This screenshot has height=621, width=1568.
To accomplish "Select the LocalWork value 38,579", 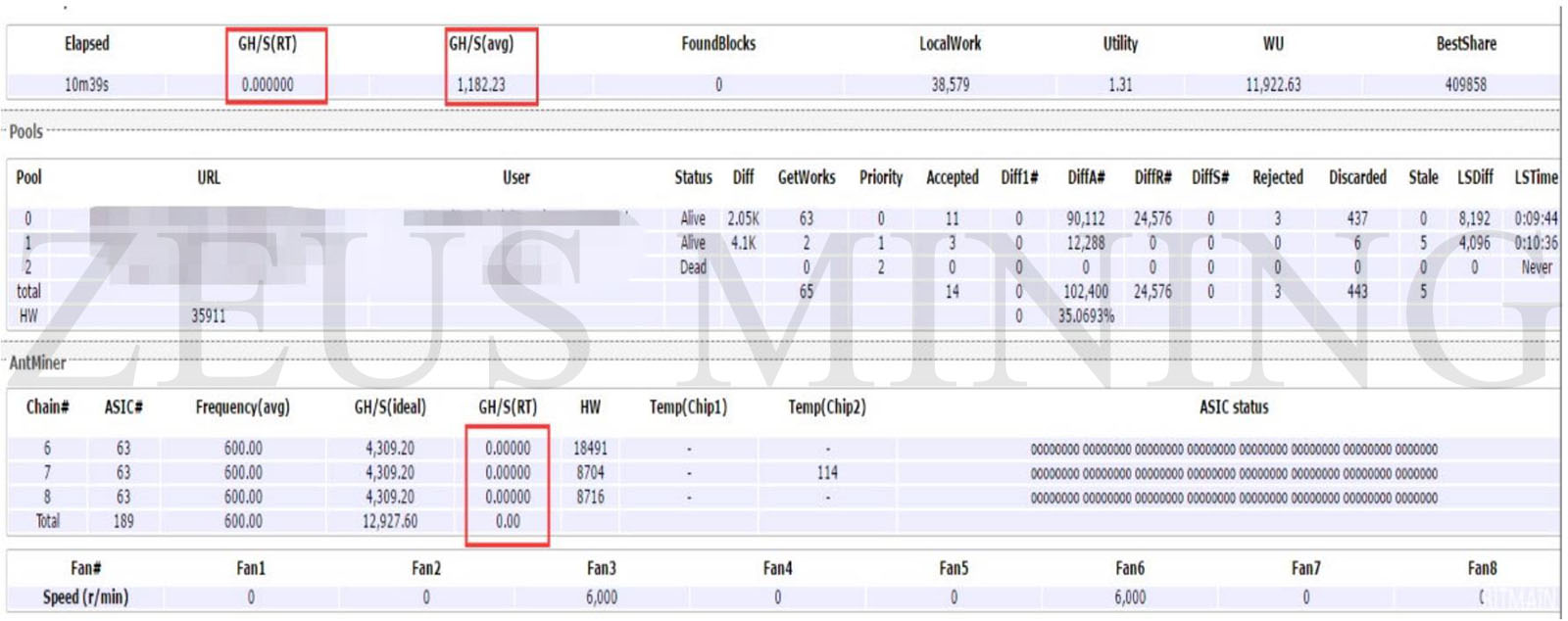I will (x=950, y=85).
